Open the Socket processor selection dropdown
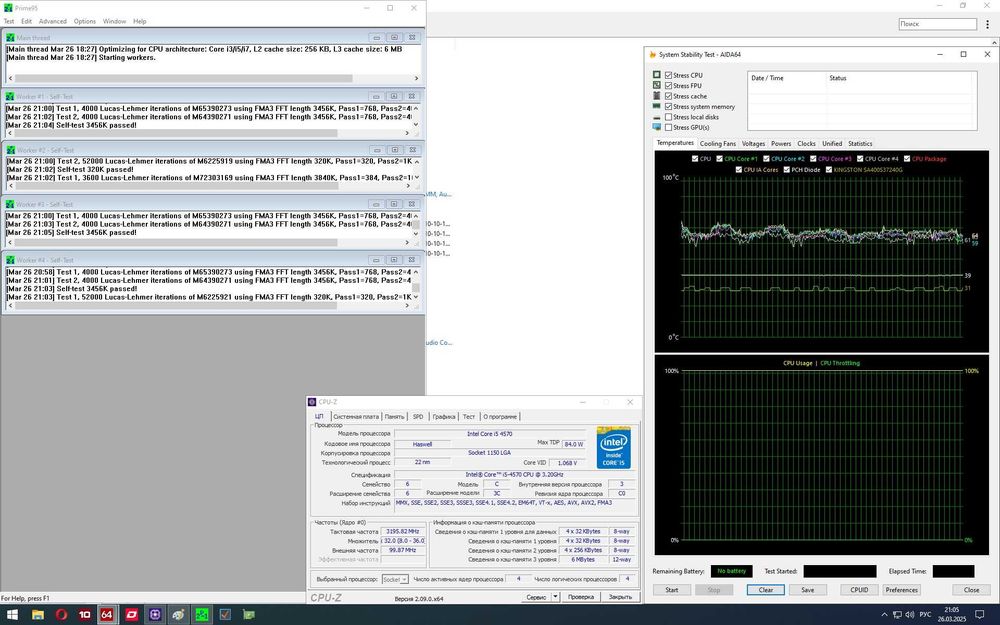Screen dimensions: 1000x625 (395, 579)
